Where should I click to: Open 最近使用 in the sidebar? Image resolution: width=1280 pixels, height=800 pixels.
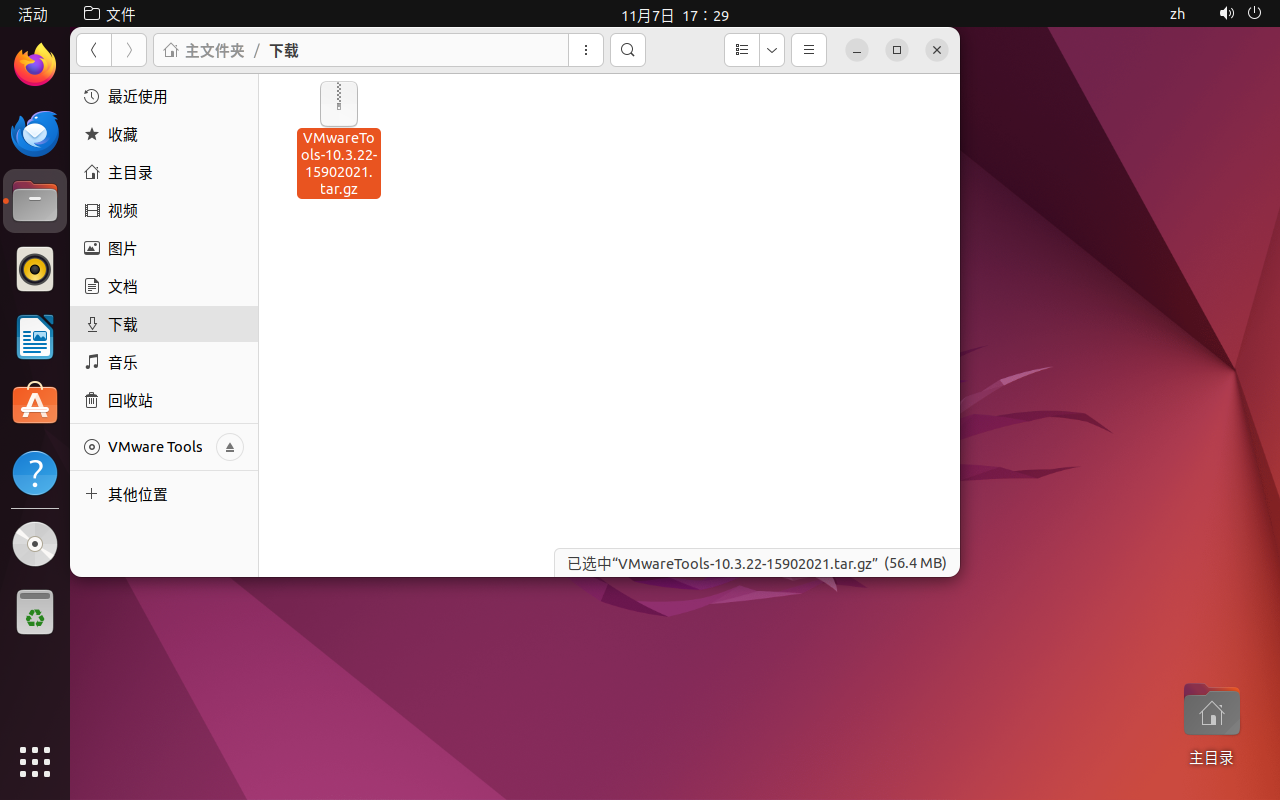click(164, 97)
